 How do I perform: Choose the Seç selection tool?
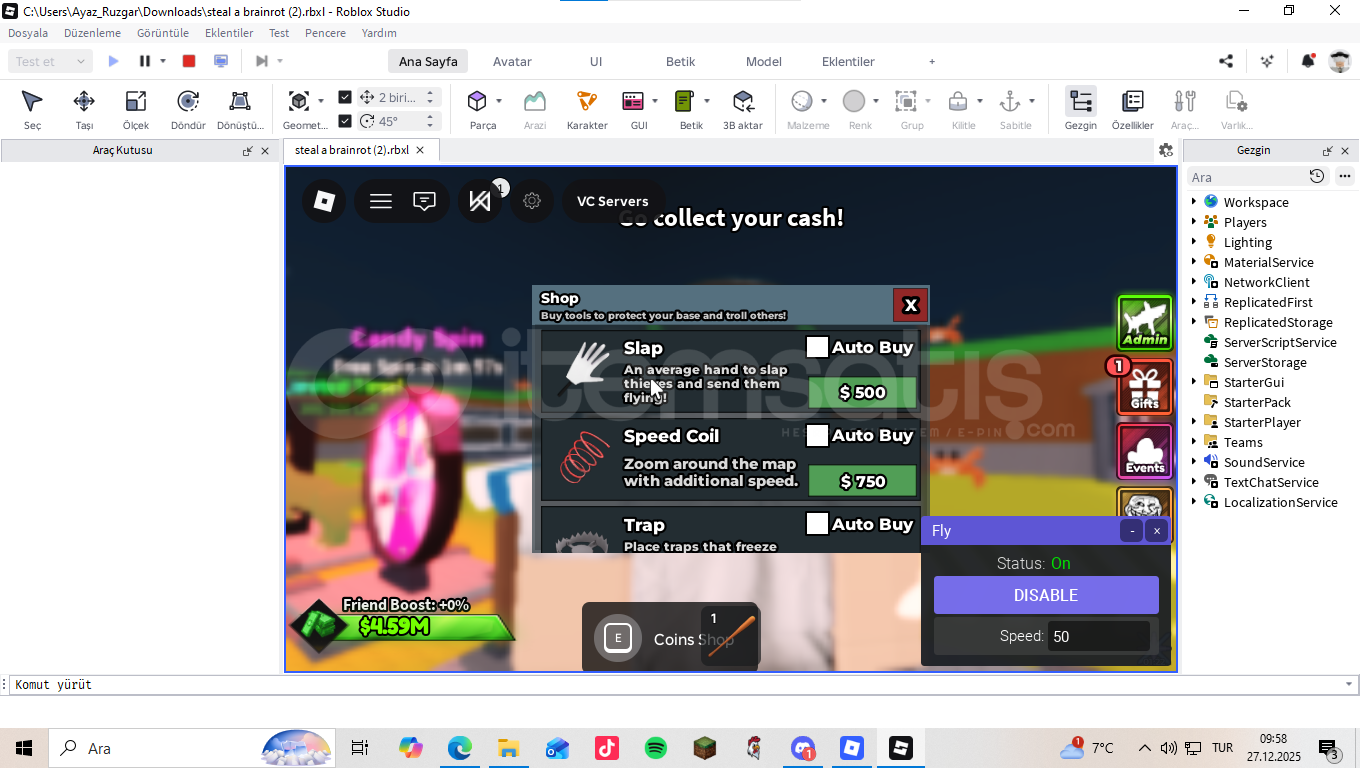[x=32, y=110]
